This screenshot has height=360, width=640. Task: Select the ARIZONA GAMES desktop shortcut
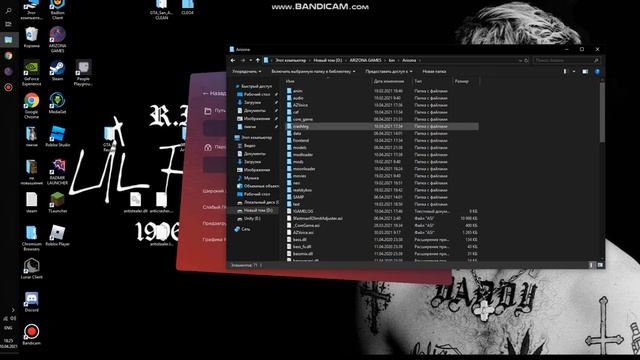pos(57,40)
